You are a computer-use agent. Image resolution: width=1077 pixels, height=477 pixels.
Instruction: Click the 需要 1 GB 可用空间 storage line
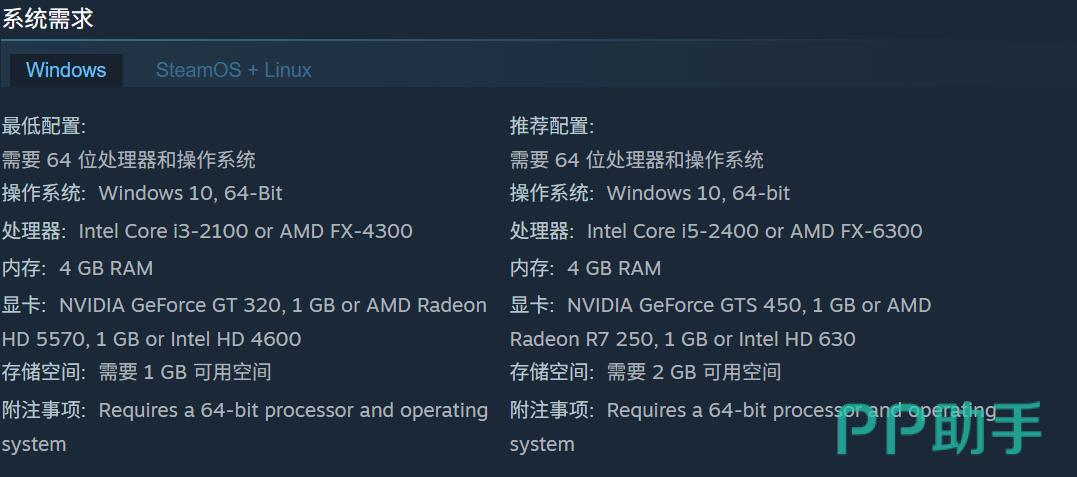click(137, 373)
